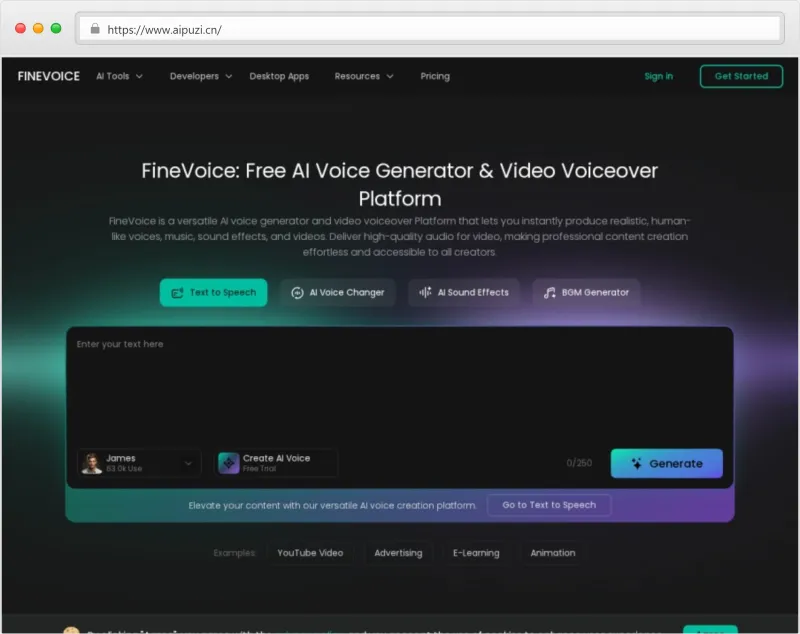Click the Sign in link
The image size is (800, 634).
[x=658, y=76]
